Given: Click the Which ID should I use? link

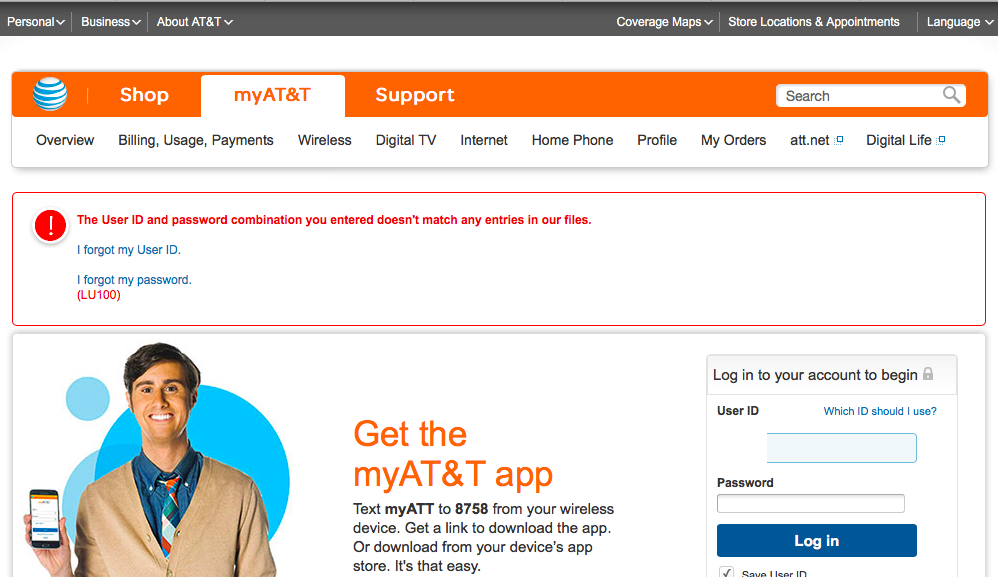Looking at the screenshot, I should 880,411.
